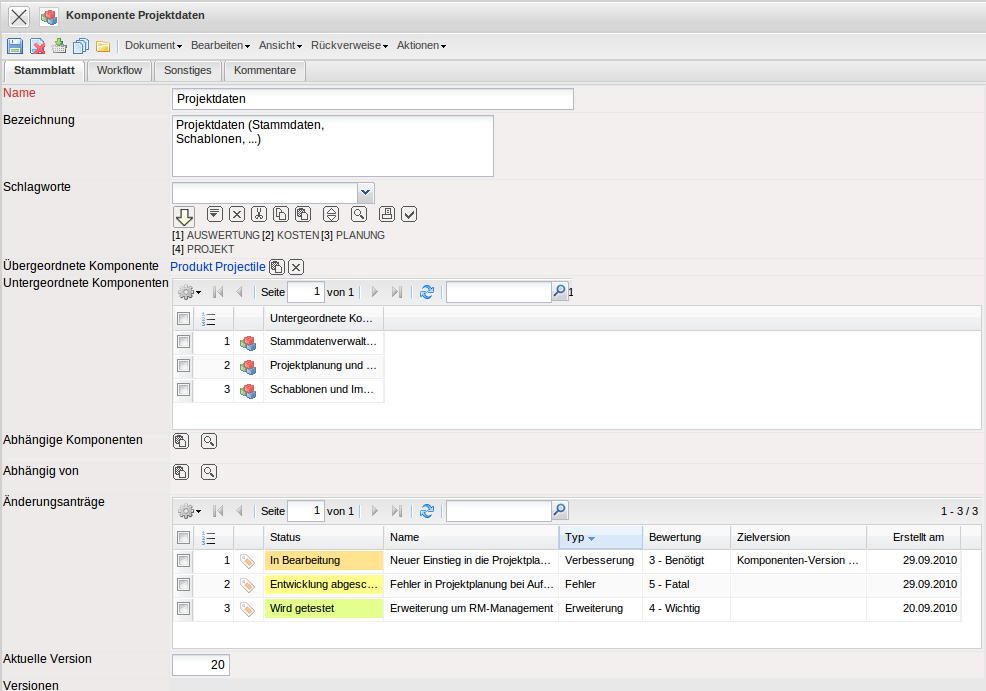Expand the Dokument menu
Screen dimensions: 986x691
click(x=153, y=46)
